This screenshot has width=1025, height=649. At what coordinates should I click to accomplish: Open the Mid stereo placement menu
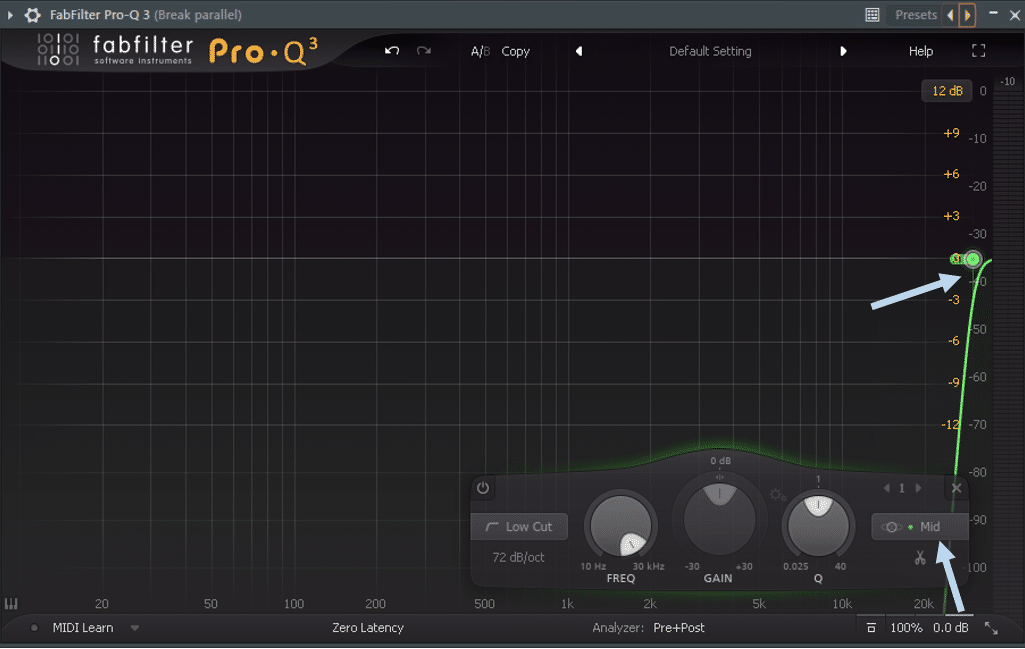(919, 527)
